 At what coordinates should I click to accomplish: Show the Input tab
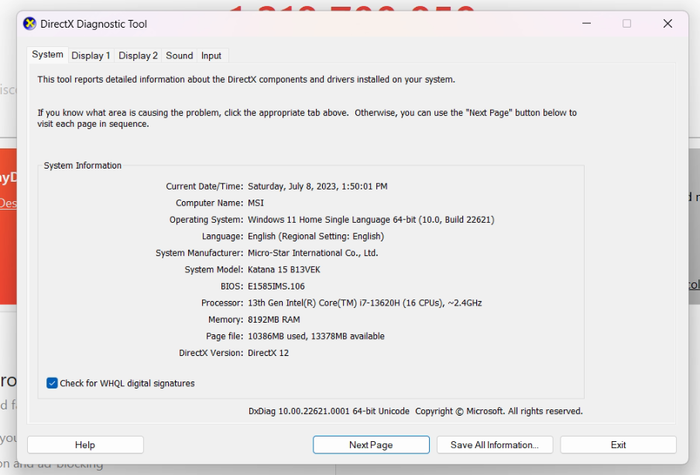point(211,56)
